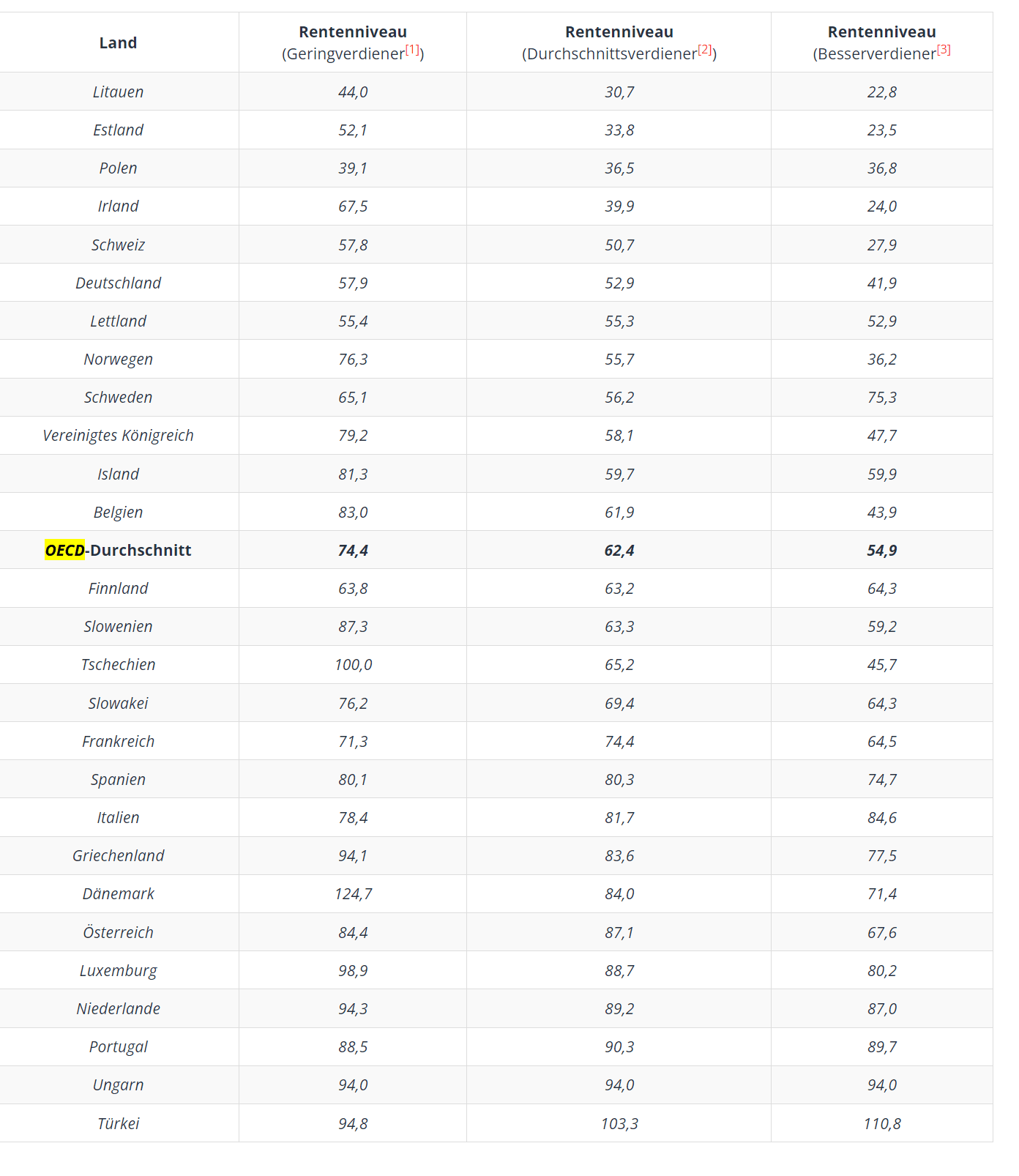Screen dimensions: 1019x1176
Task: Click Schweden's Besserverdiener value 75,3
Action: point(882,397)
